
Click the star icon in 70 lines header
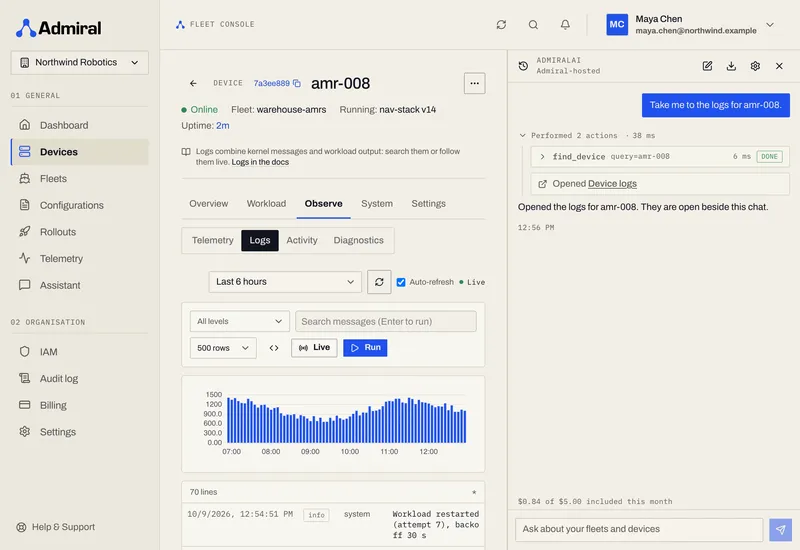coord(474,492)
